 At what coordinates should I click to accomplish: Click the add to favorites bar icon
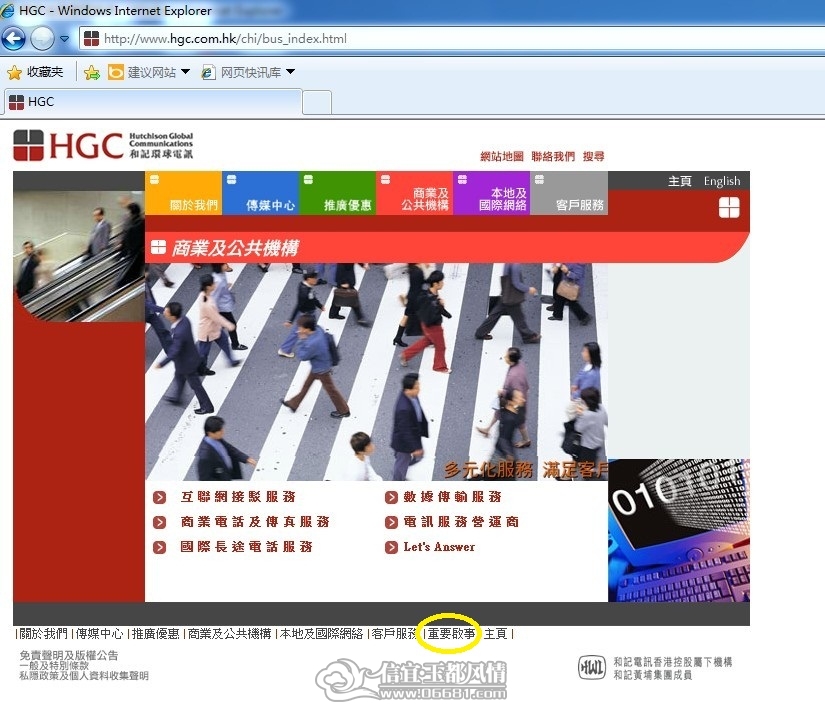92,72
